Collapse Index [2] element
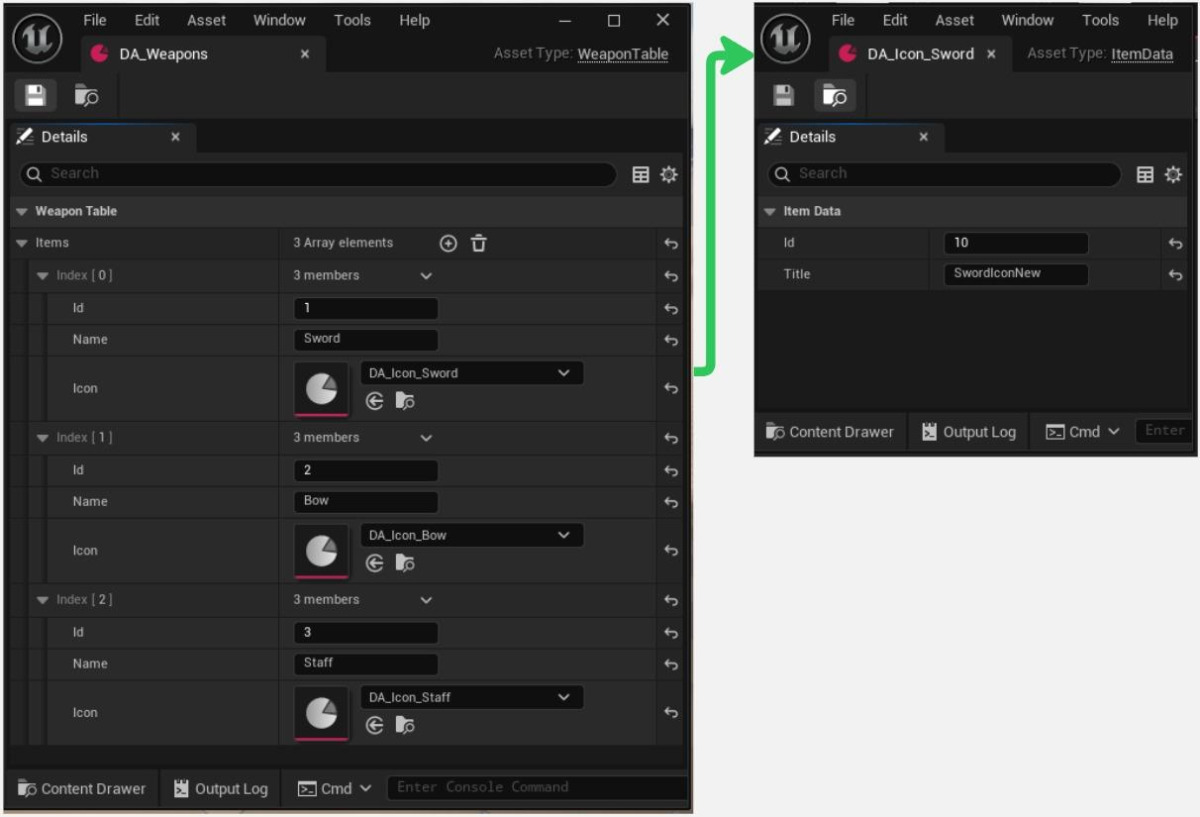This screenshot has width=1200, height=817. click(43, 600)
